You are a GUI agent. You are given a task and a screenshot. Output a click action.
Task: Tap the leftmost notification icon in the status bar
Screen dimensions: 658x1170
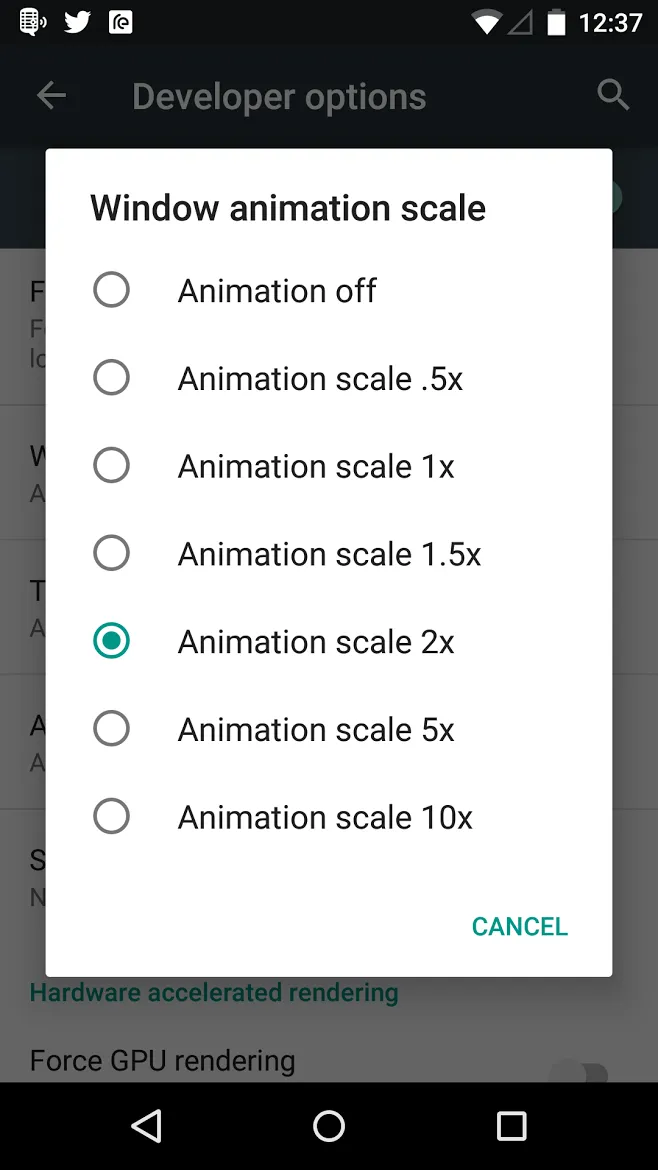pyautogui.click(x=30, y=21)
